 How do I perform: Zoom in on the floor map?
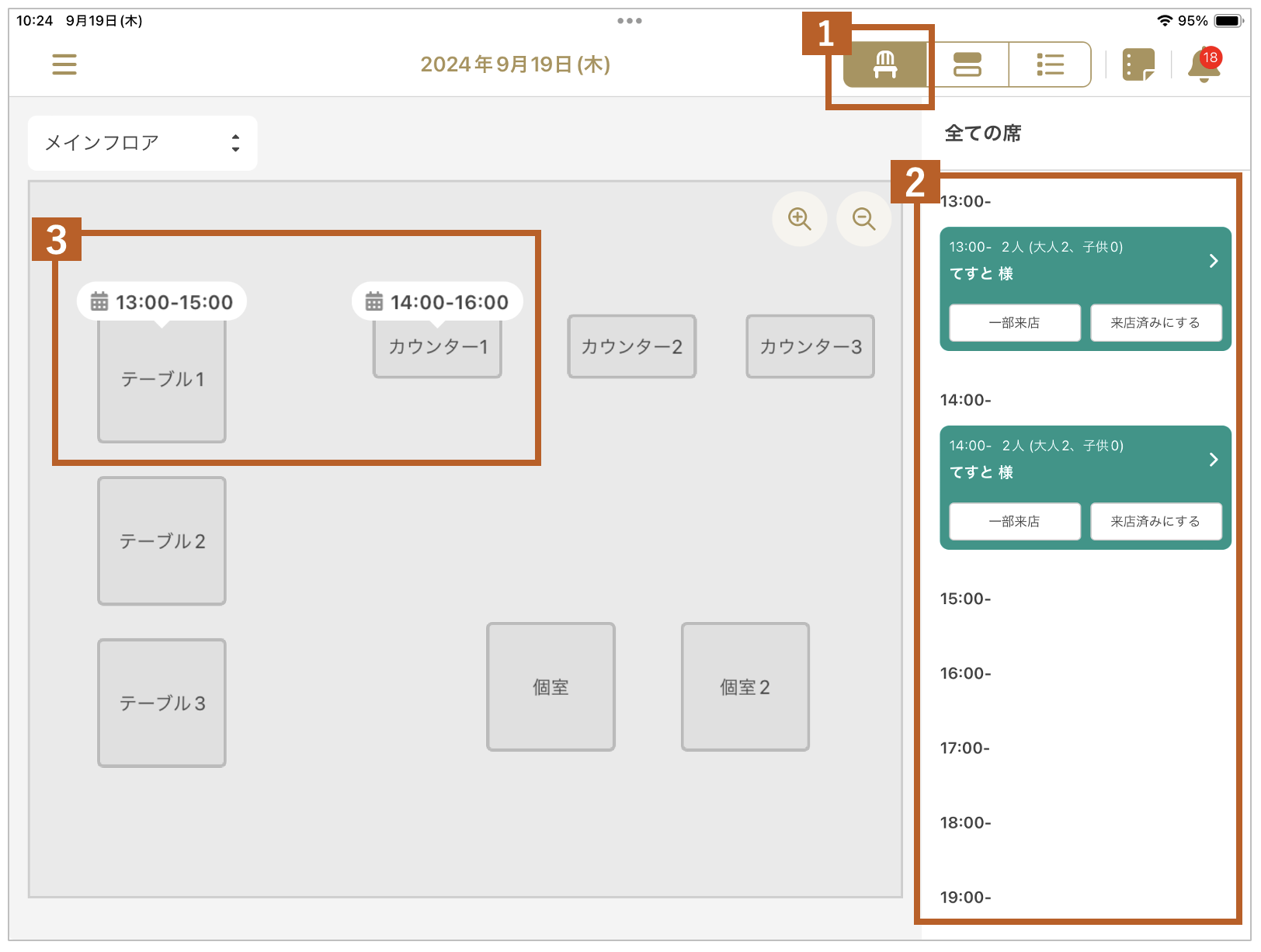(x=799, y=219)
